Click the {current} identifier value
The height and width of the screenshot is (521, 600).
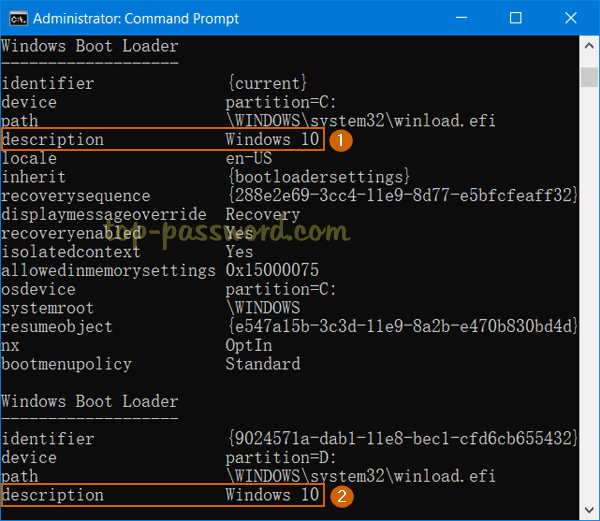(267, 83)
